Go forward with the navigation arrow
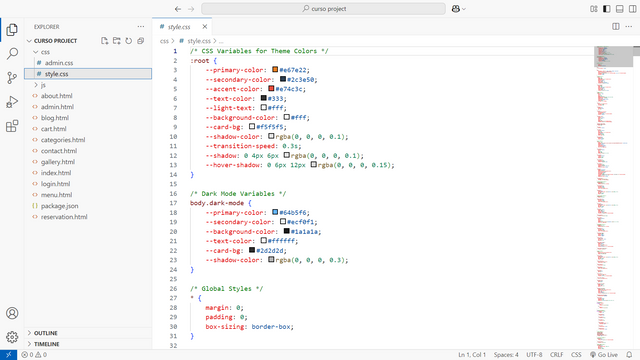 click(191, 9)
